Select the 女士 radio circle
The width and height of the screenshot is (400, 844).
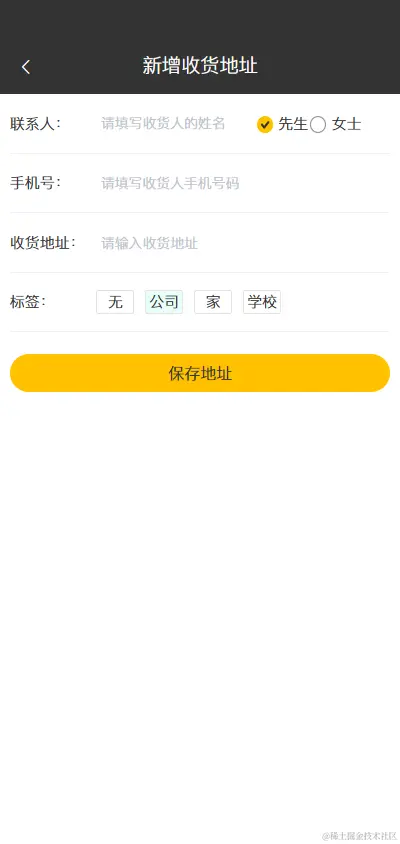318,124
